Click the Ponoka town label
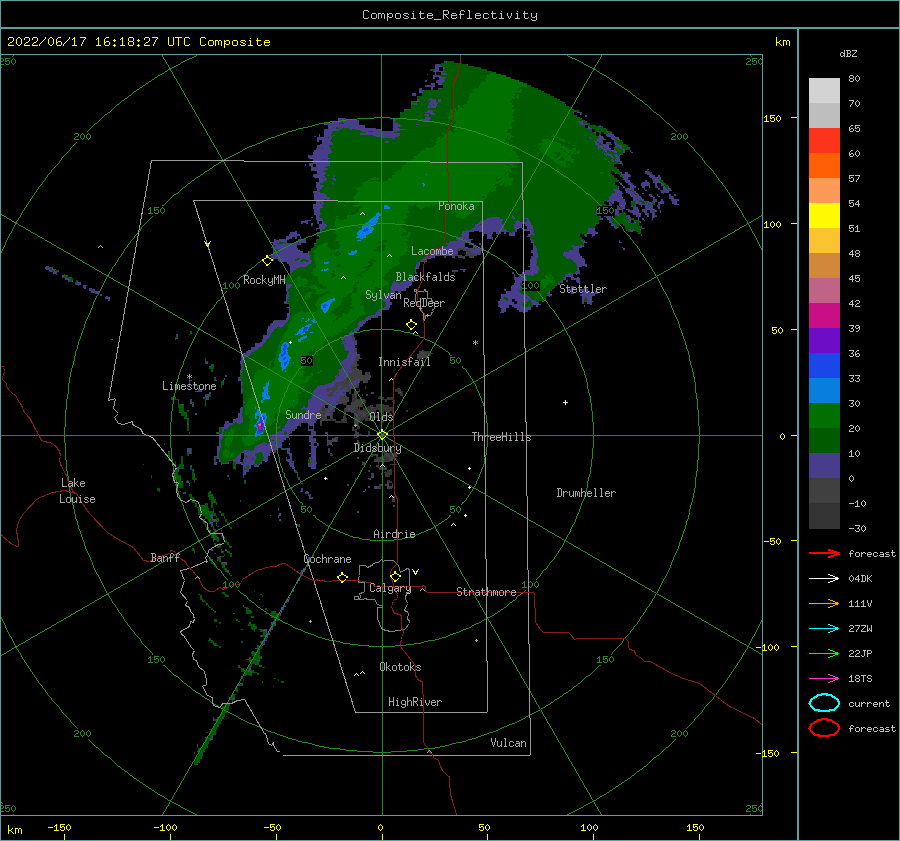This screenshot has height=841, width=900. click(x=456, y=206)
